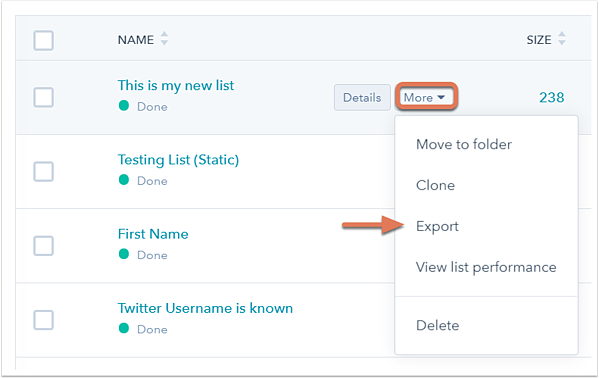Click green status dot under Twitter Username is known
This screenshot has height=378, width=599.
(124, 328)
